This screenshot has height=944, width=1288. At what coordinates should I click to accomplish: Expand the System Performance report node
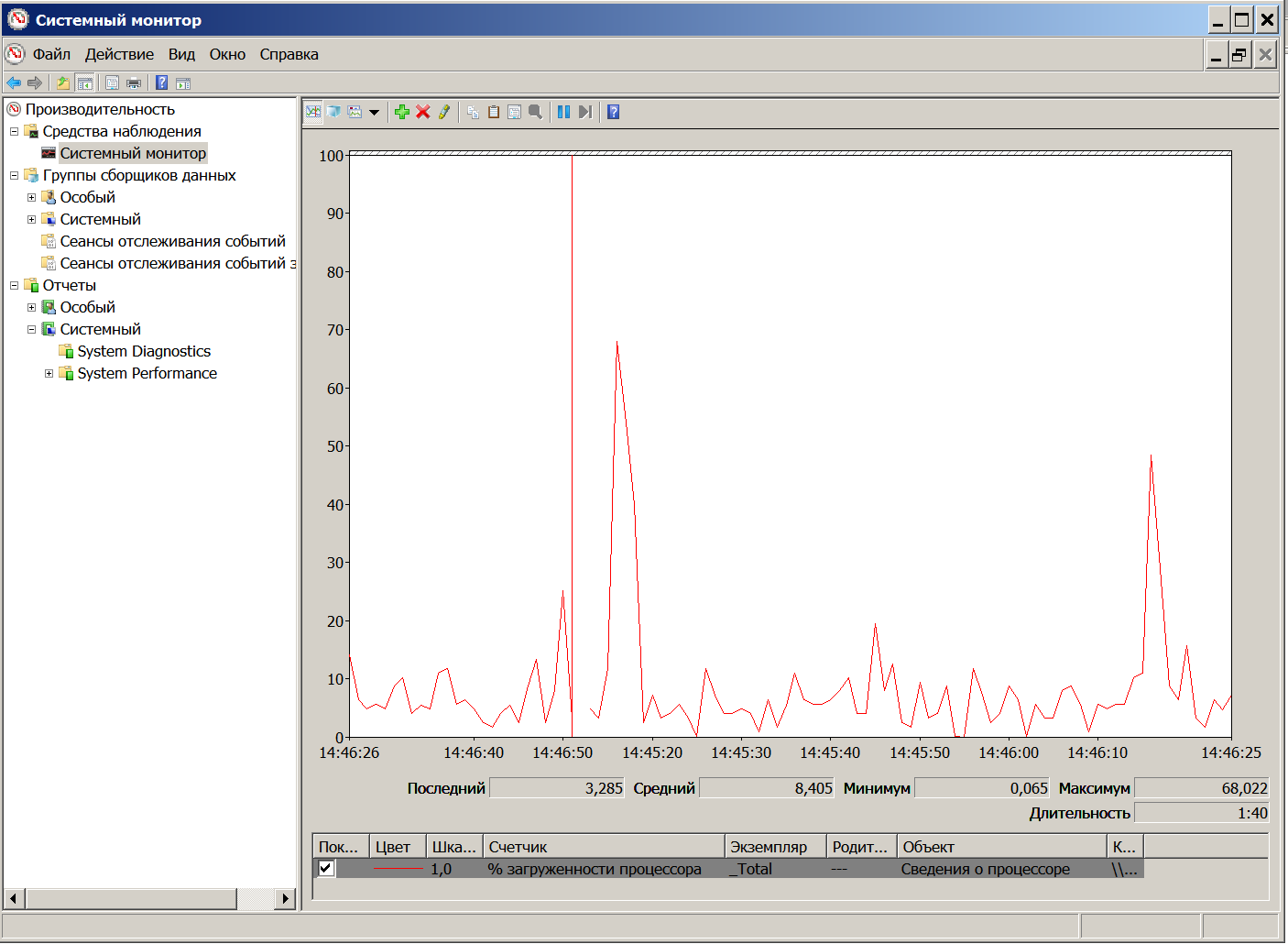point(49,373)
